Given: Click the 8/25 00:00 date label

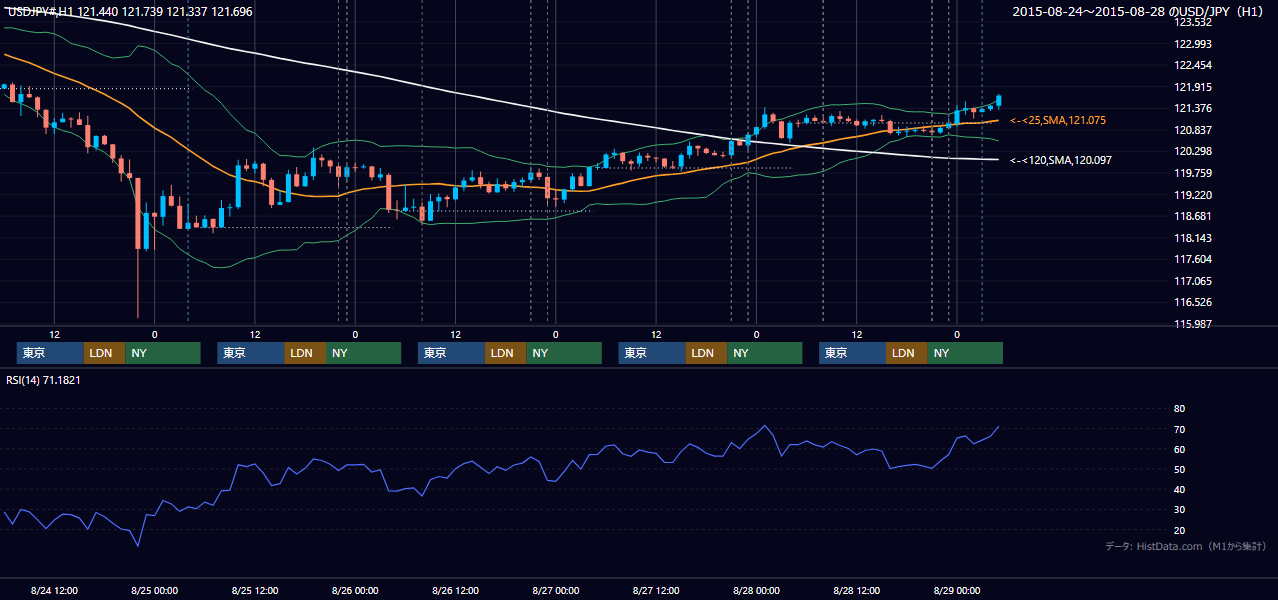Looking at the screenshot, I should (154, 590).
